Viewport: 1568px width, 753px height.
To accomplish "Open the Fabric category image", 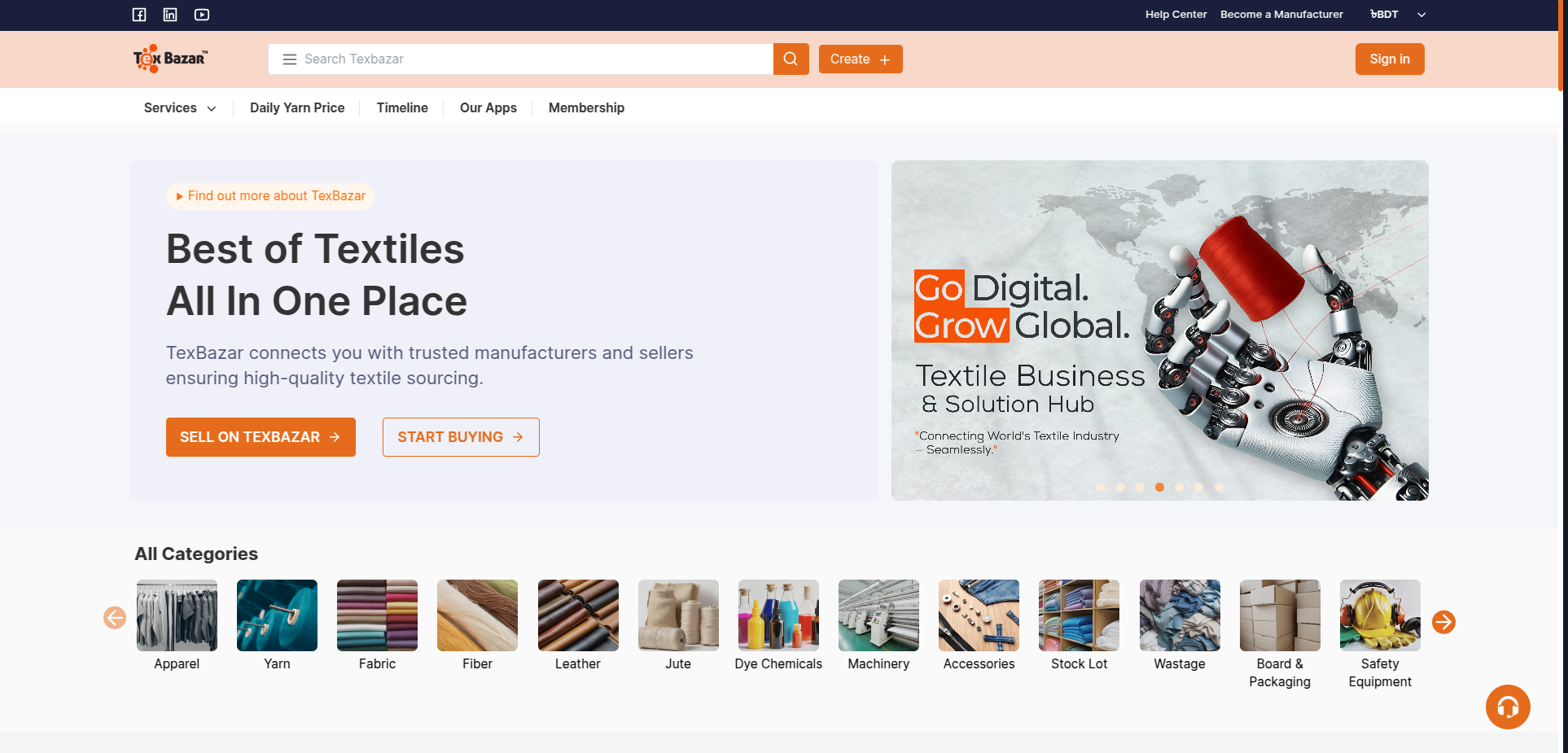I will [377, 615].
